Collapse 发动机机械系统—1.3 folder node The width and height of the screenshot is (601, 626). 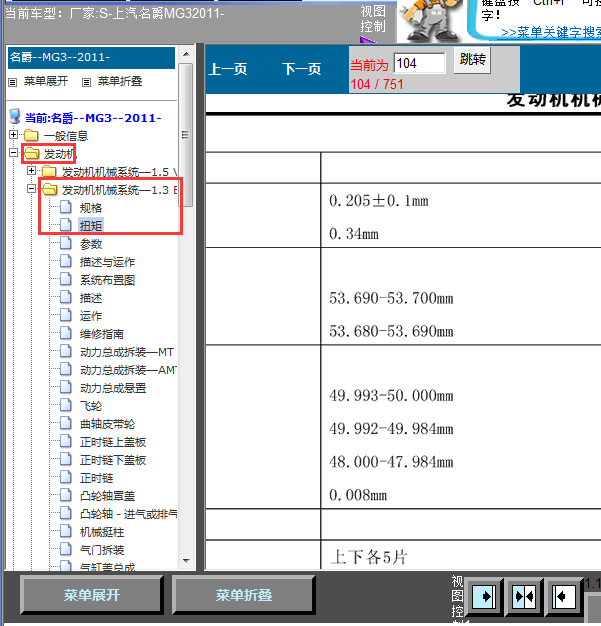tap(32, 189)
